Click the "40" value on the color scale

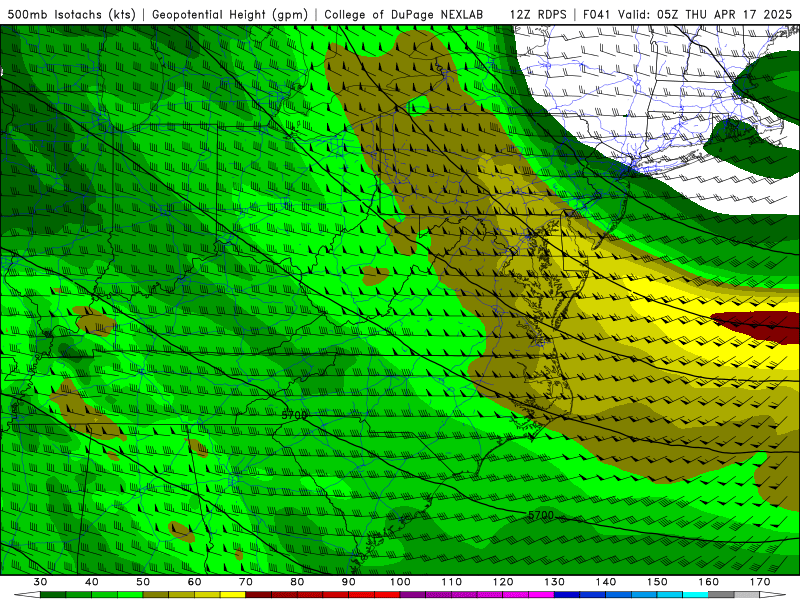click(x=92, y=582)
